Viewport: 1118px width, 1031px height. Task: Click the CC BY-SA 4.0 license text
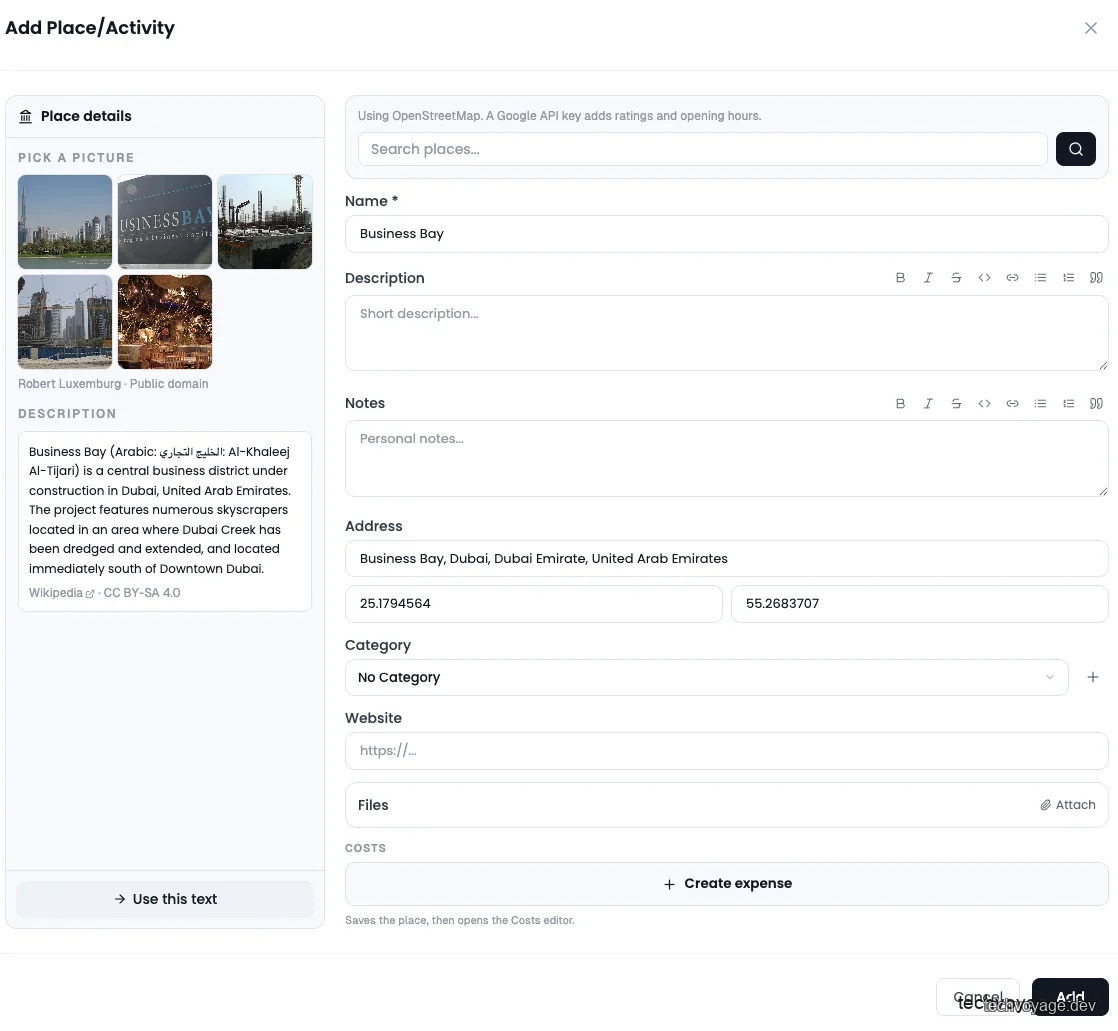point(142,593)
